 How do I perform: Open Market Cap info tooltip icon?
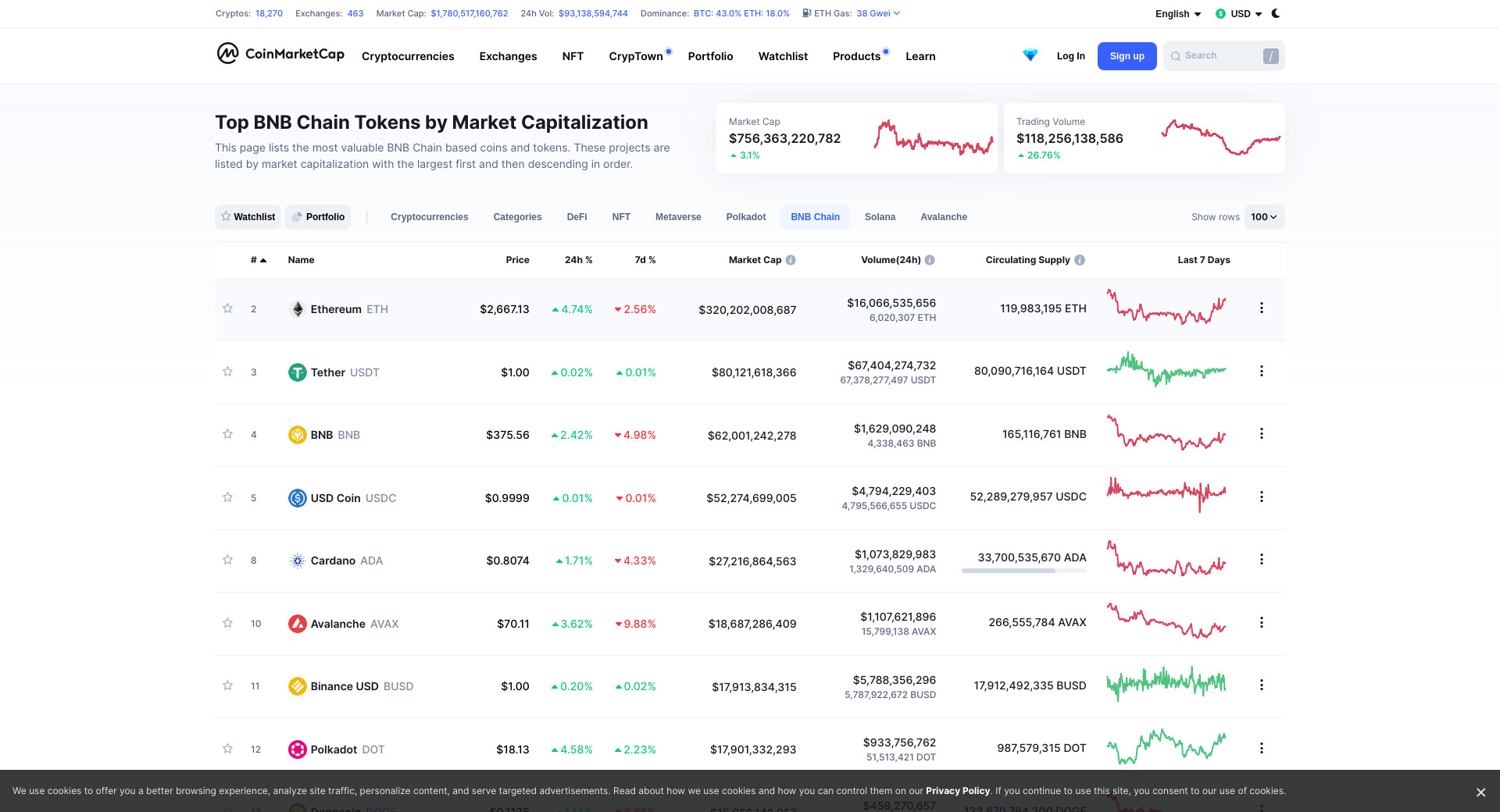point(791,260)
